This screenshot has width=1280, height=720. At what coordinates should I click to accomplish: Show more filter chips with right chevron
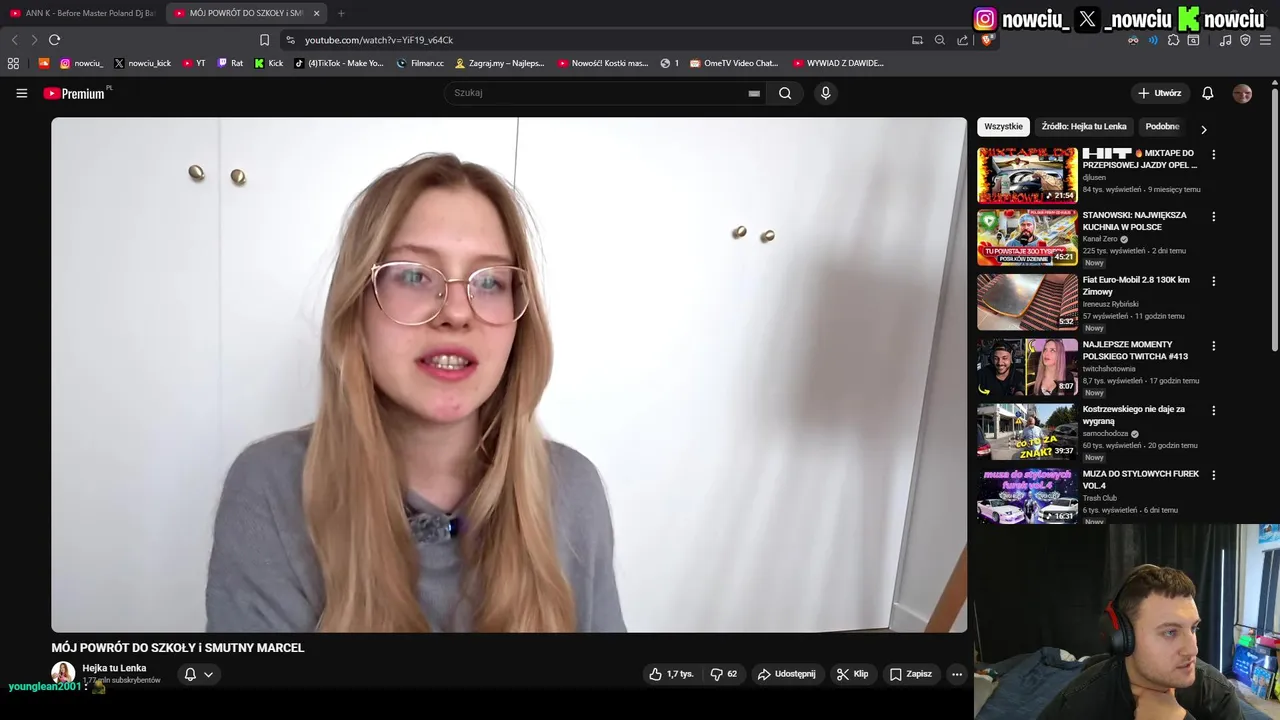click(x=1203, y=129)
